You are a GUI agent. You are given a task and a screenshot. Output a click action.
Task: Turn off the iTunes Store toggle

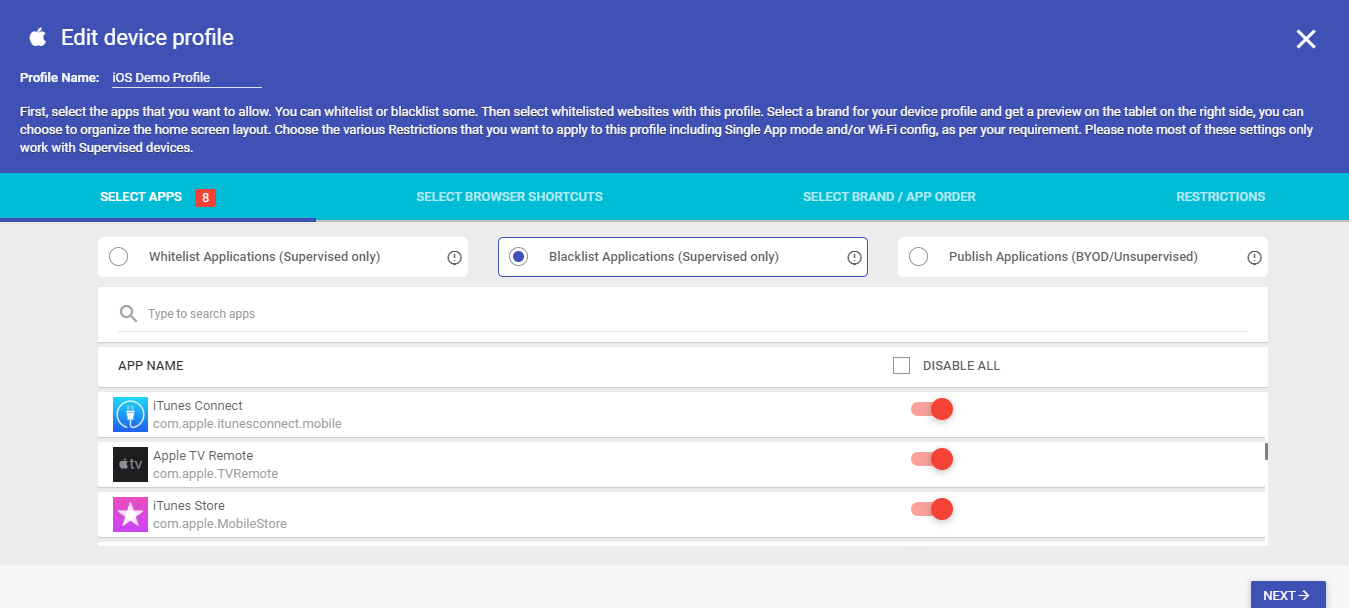[x=931, y=508]
